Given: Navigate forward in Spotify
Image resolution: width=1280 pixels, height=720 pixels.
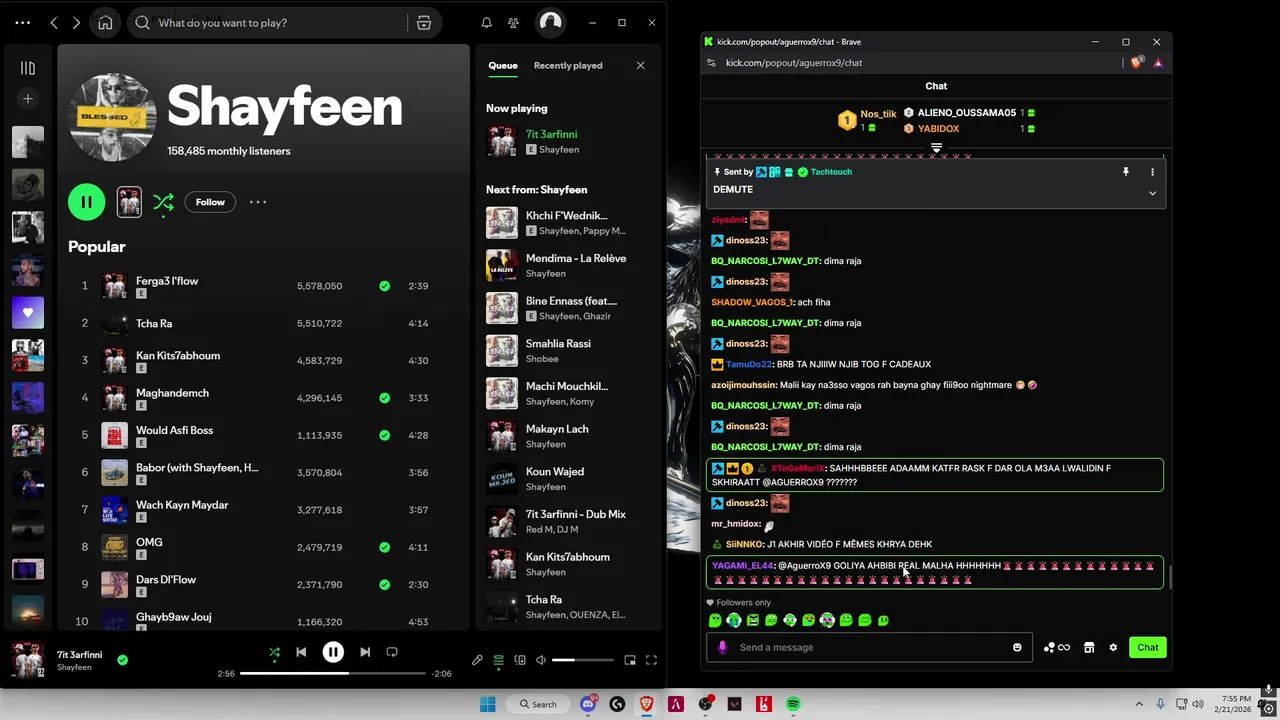Looking at the screenshot, I should (x=76, y=22).
